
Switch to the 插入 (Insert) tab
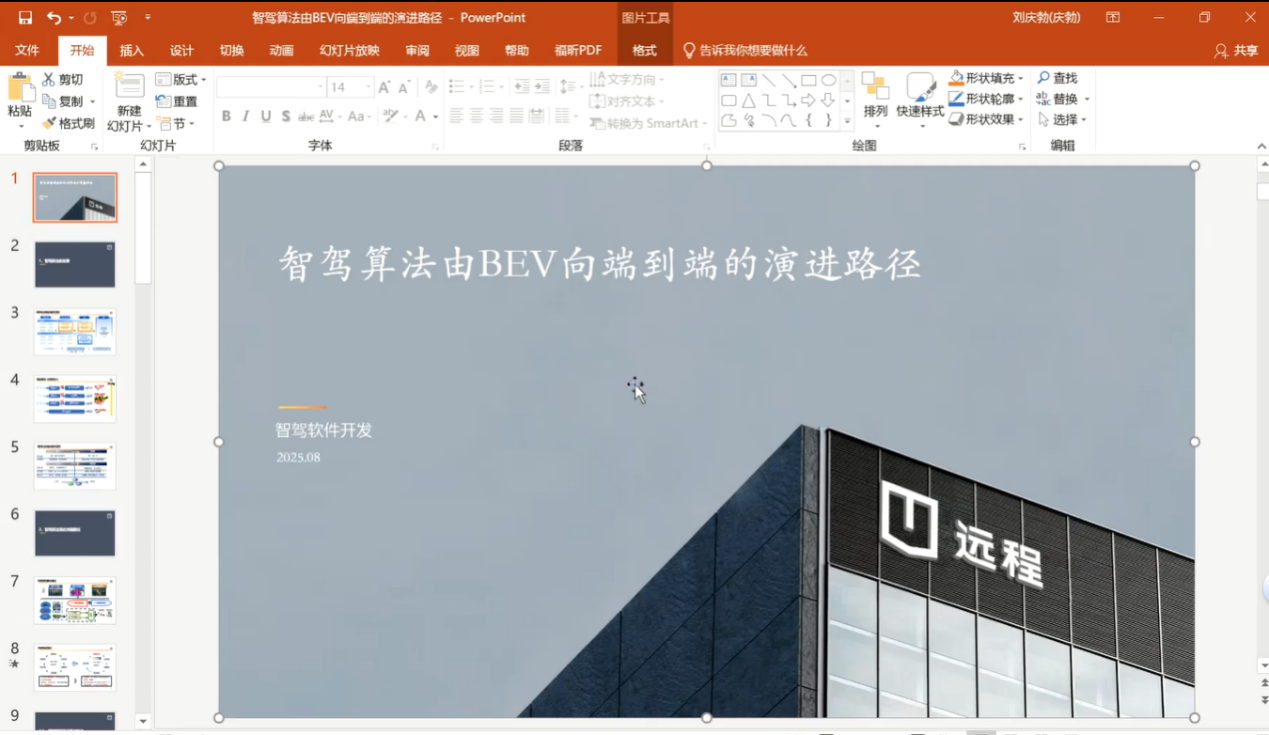(131, 51)
